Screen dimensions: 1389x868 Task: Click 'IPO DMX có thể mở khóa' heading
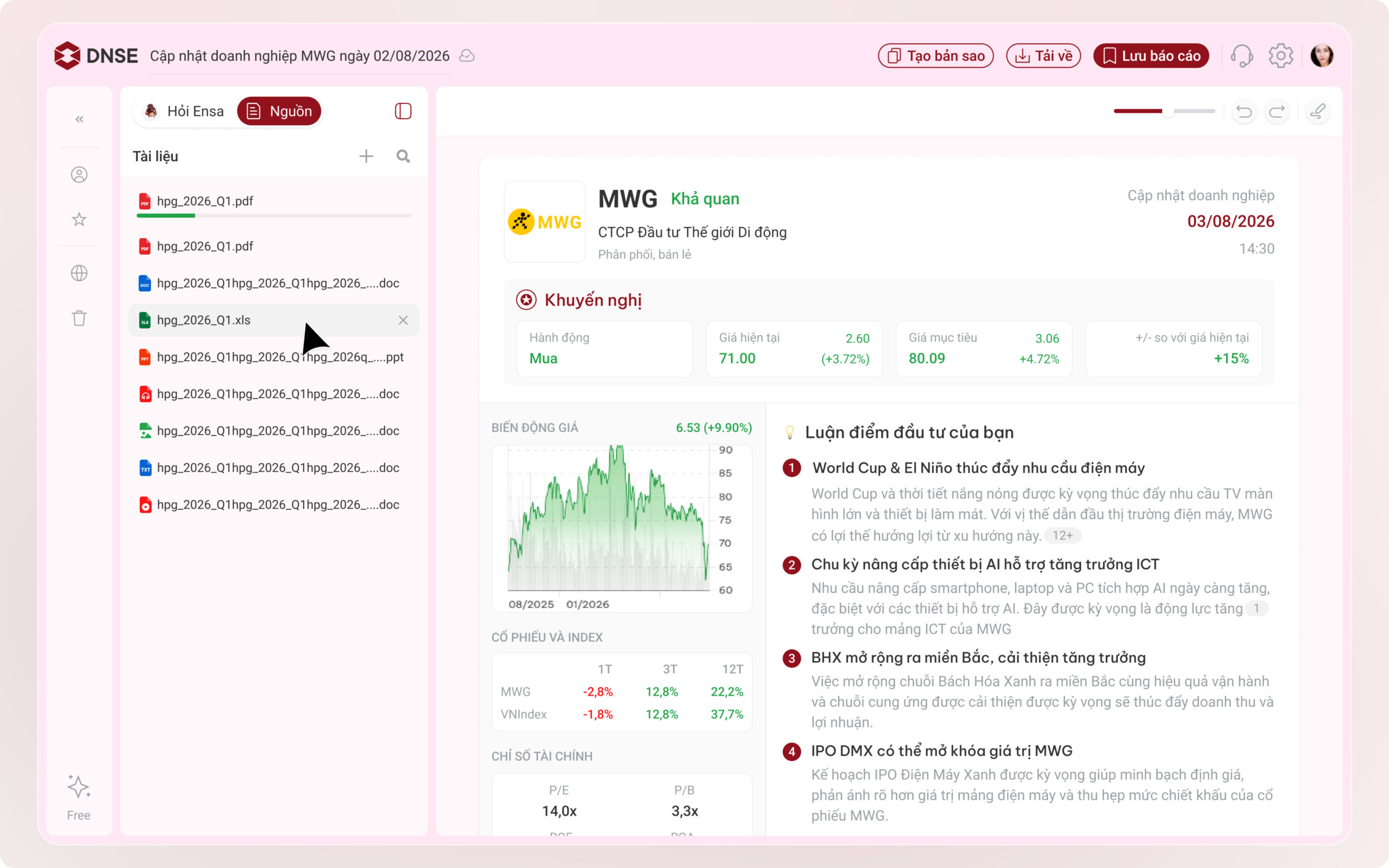[941, 751]
